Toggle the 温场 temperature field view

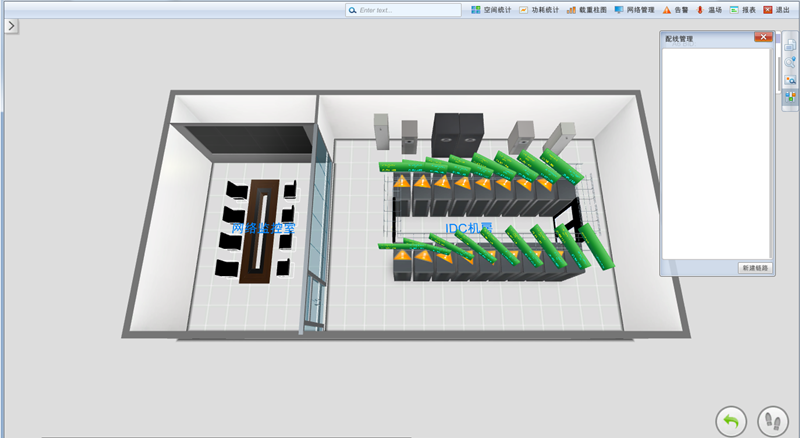[x=708, y=10]
